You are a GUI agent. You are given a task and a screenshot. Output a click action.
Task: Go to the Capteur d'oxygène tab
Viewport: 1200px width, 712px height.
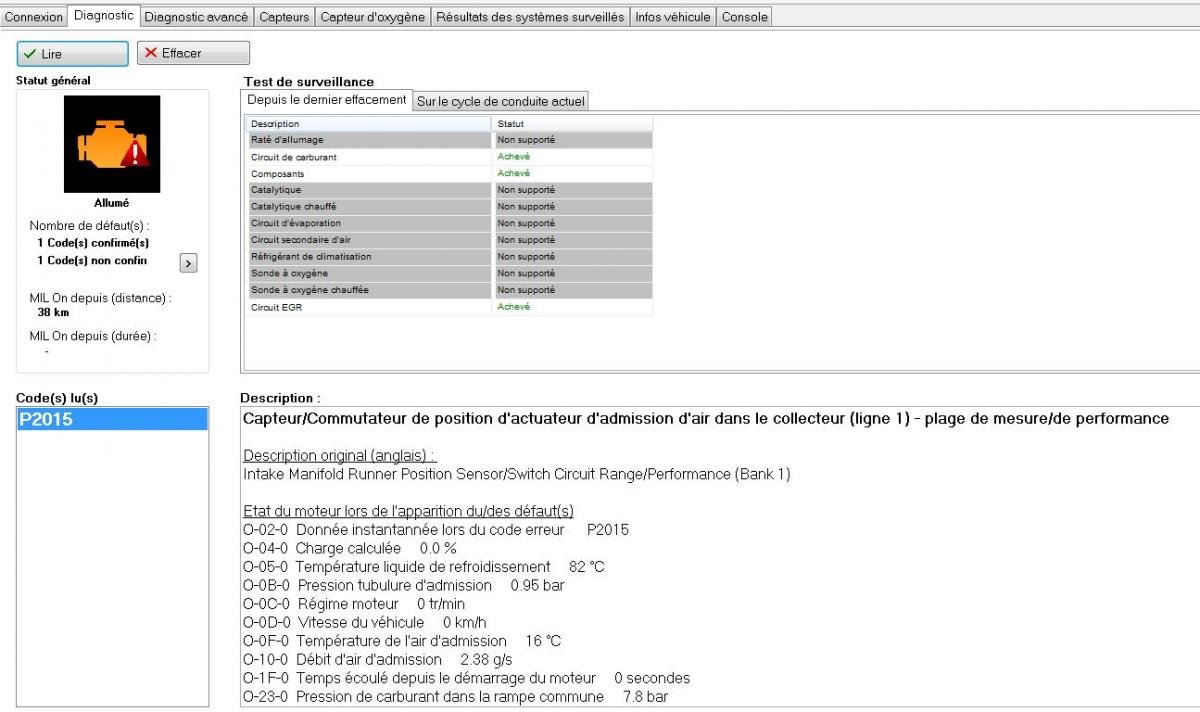(373, 17)
